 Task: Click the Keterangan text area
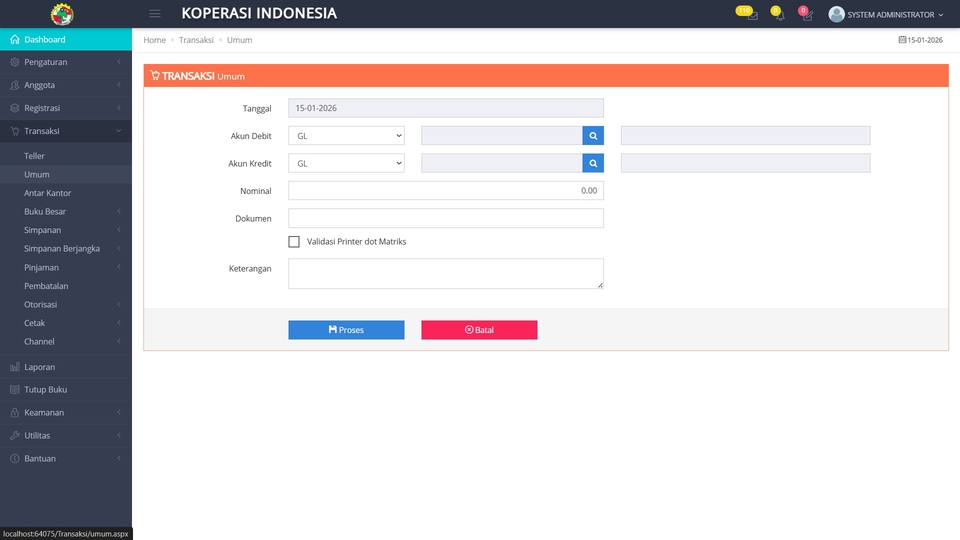(x=446, y=273)
